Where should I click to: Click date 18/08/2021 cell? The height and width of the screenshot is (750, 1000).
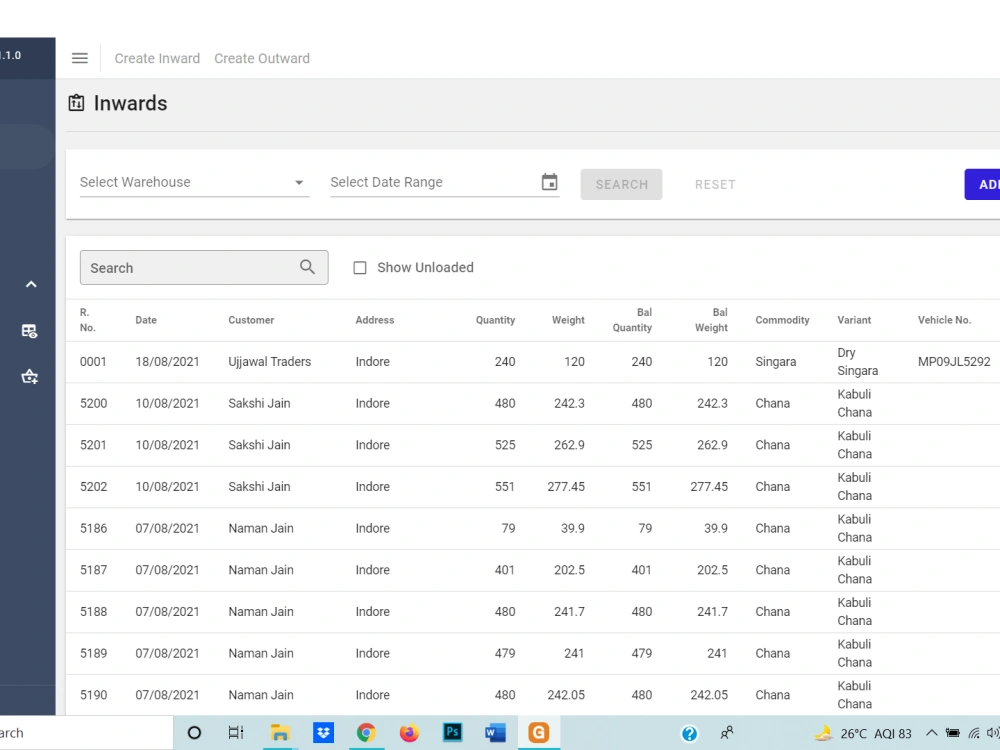[167, 362]
